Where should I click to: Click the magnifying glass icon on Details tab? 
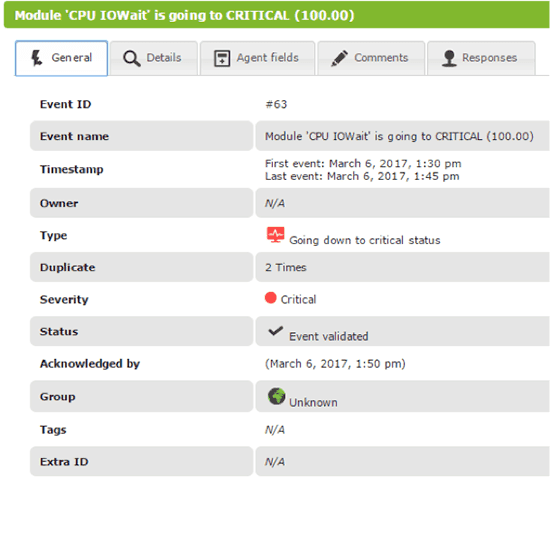tap(132, 58)
